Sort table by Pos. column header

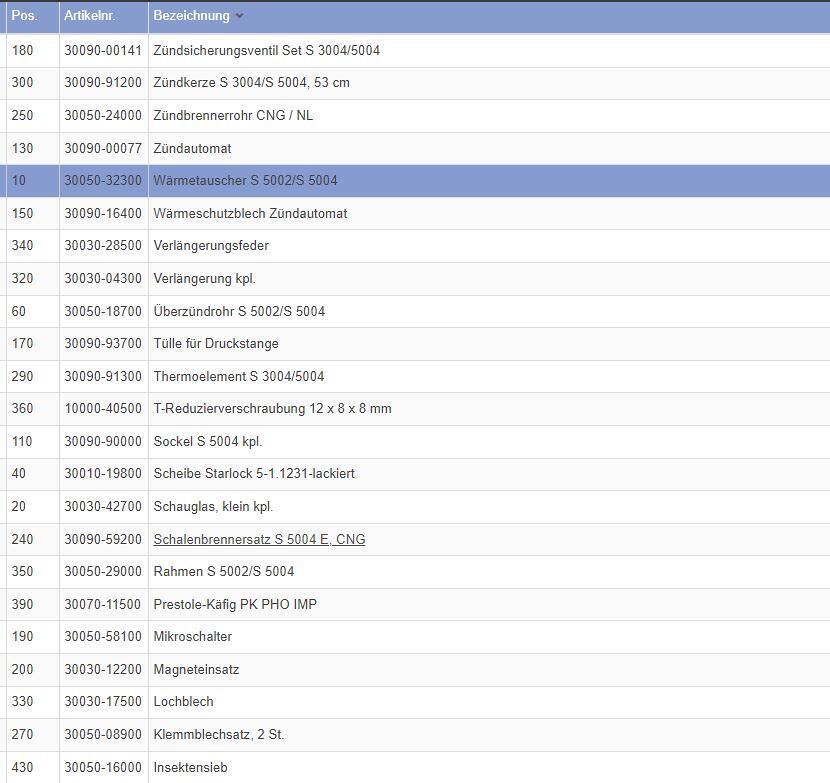pos(24,16)
